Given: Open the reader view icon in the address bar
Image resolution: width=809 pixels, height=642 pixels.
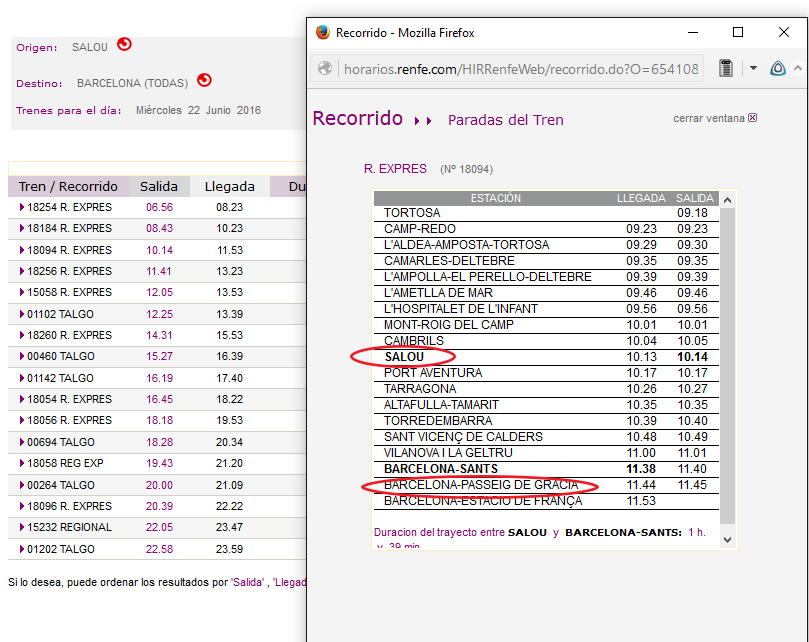Looking at the screenshot, I should (x=726, y=68).
